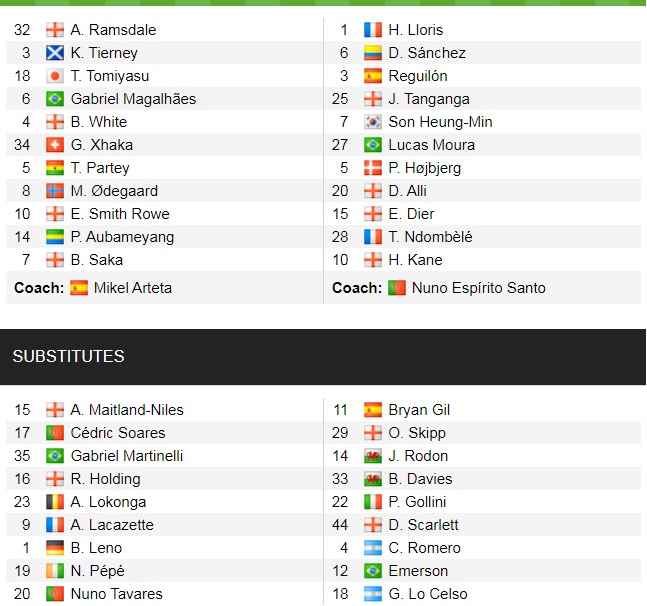Click Japan flag next to T. Tomiyasu
Screen dimensions: 647x606
point(55,76)
